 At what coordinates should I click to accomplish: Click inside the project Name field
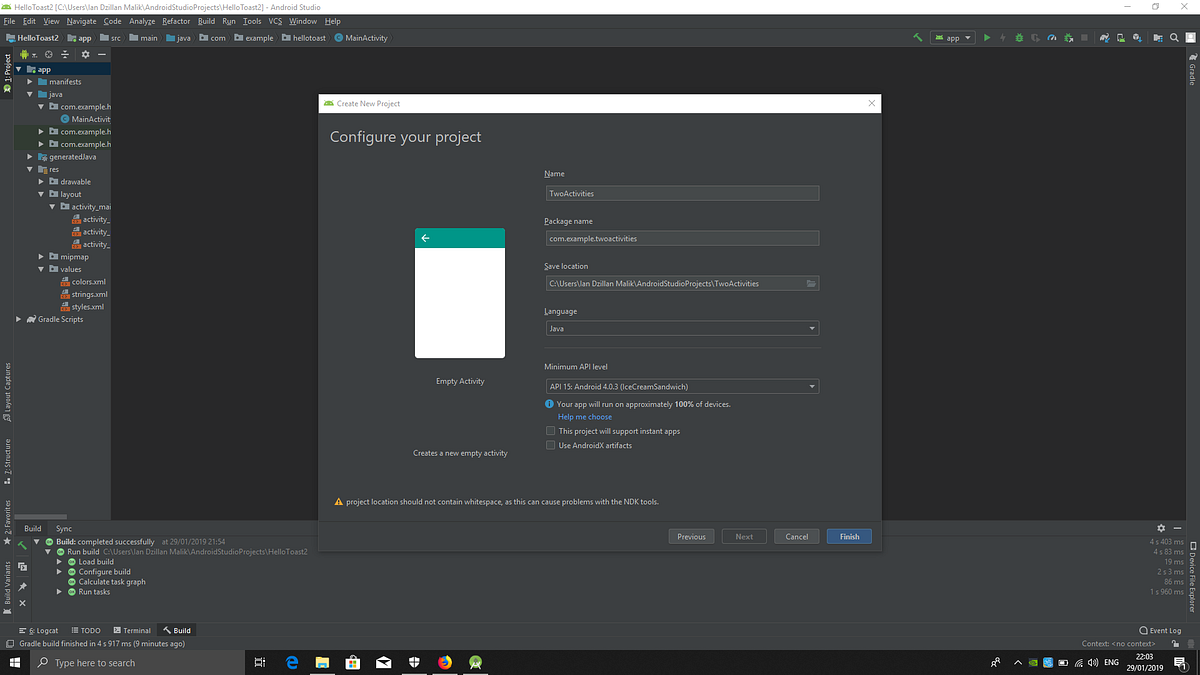(x=682, y=192)
